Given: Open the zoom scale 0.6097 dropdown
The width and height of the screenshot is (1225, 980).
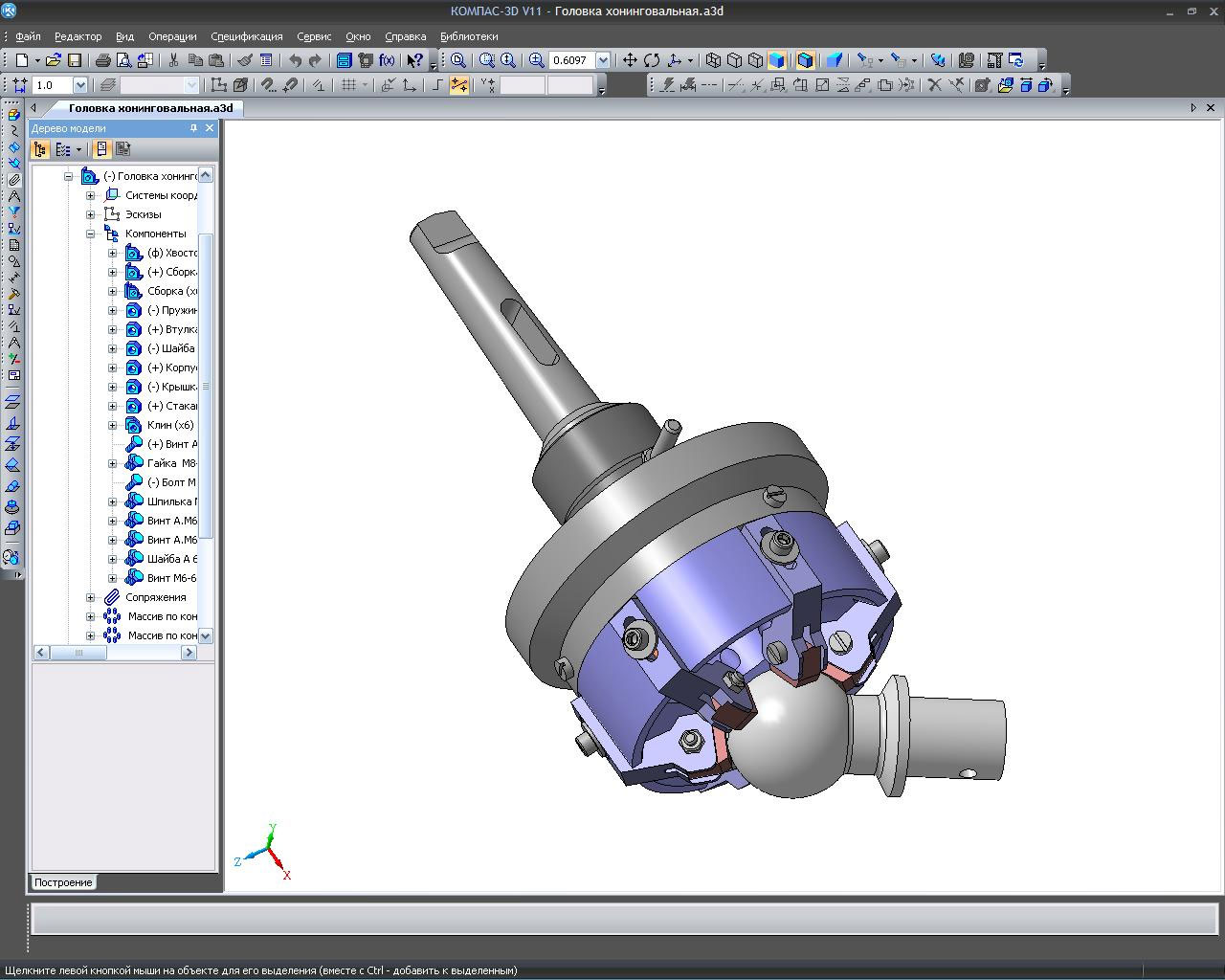Looking at the screenshot, I should (x=603, y=60).
